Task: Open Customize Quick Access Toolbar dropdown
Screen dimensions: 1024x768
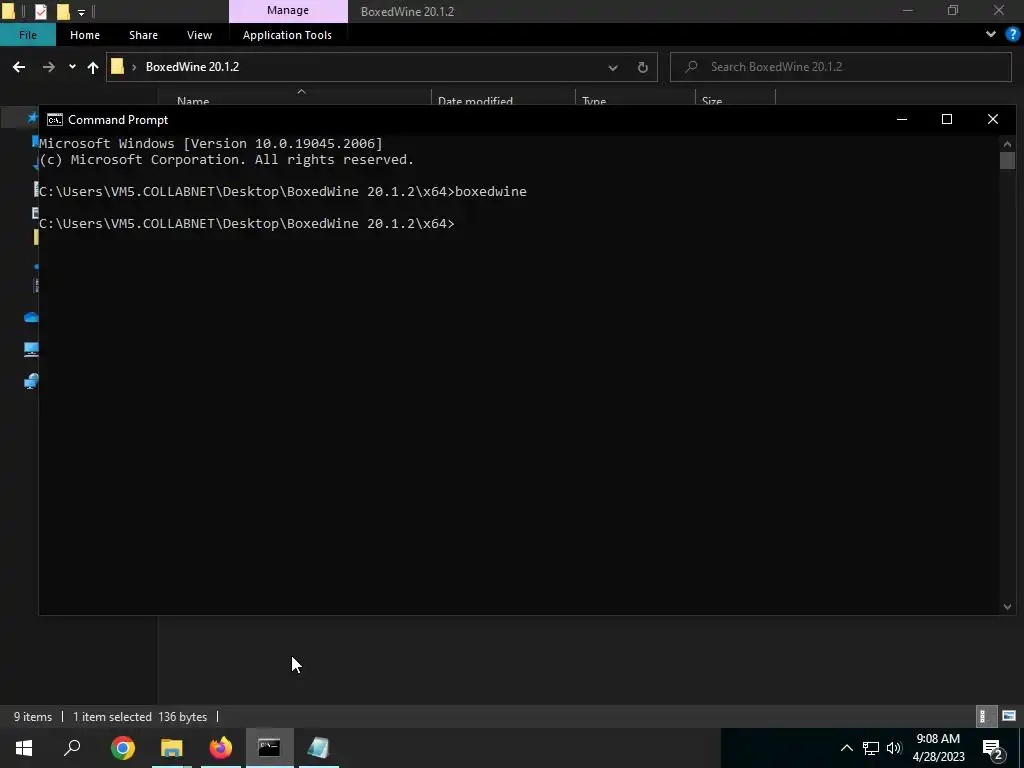Action: [81, 12]
